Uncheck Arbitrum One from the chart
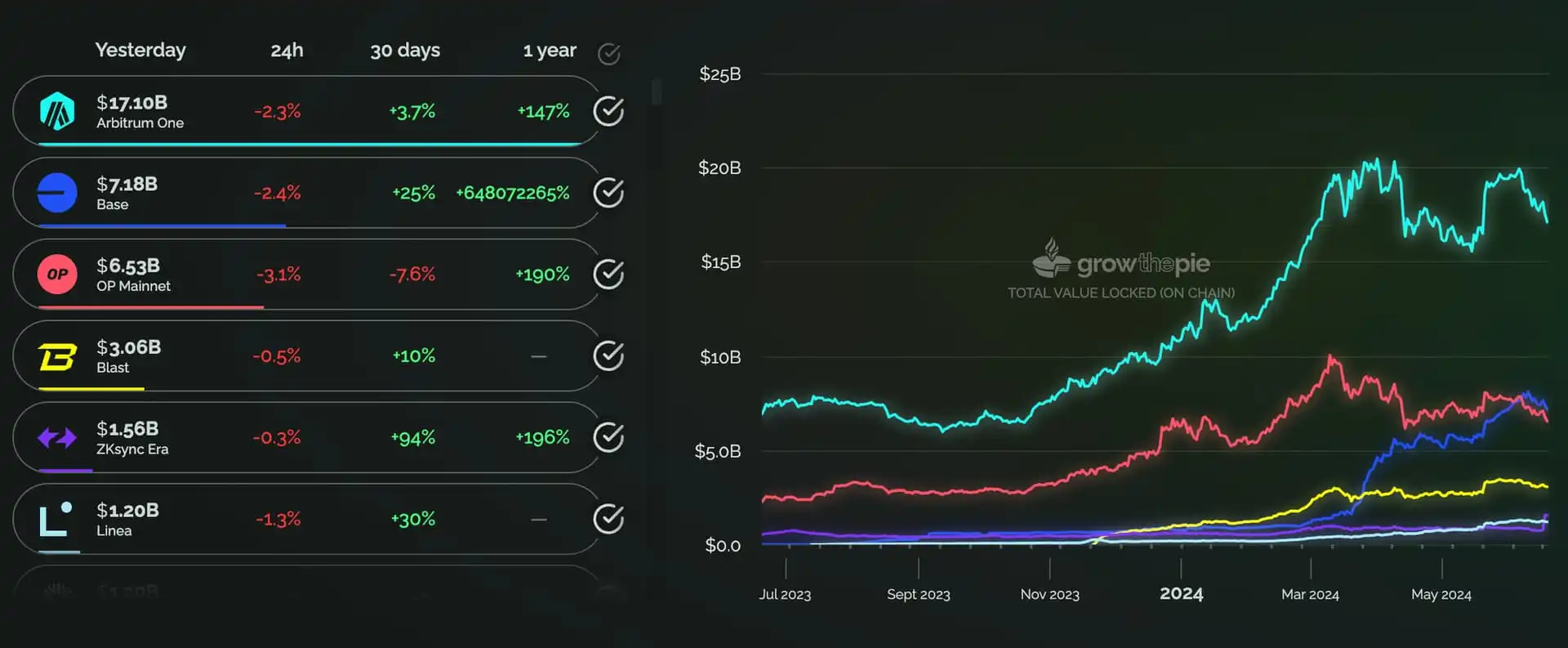This screenshot has height=648, width=1568. (x=608, y=111)
